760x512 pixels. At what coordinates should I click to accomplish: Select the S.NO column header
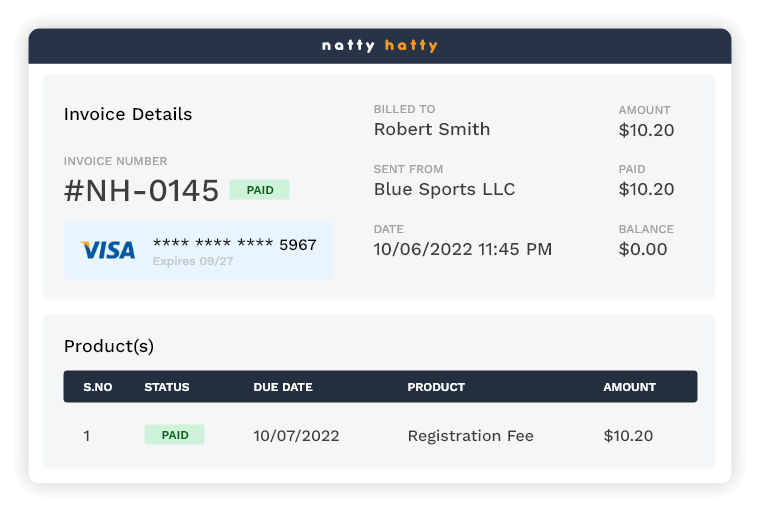pyautogui.click(x=98, y=387)
